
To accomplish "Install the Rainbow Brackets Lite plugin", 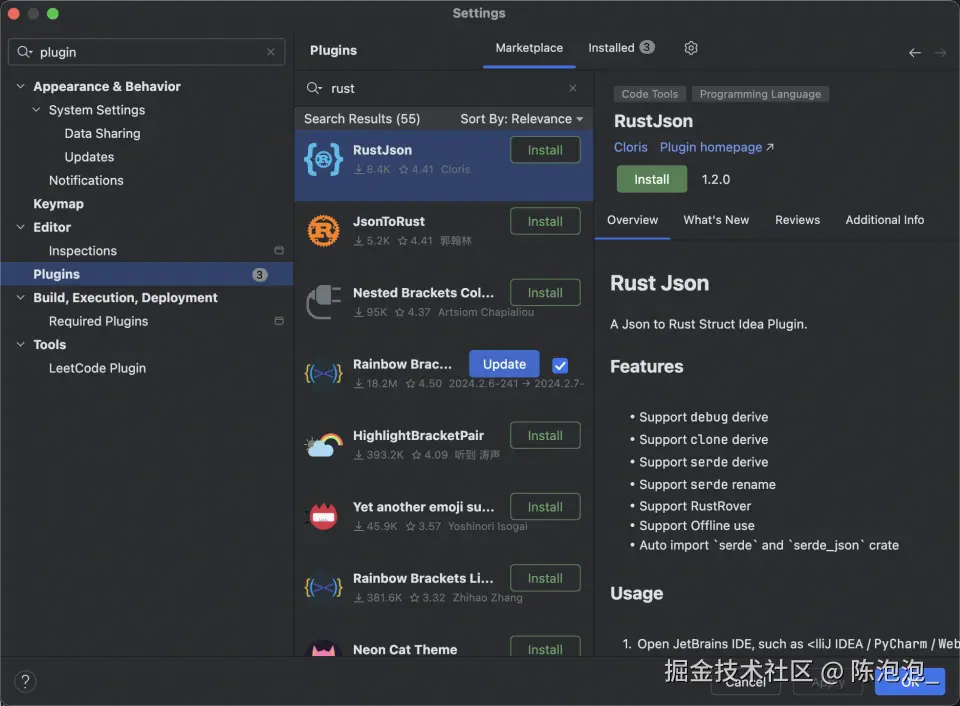I will [x=545, y=578].
